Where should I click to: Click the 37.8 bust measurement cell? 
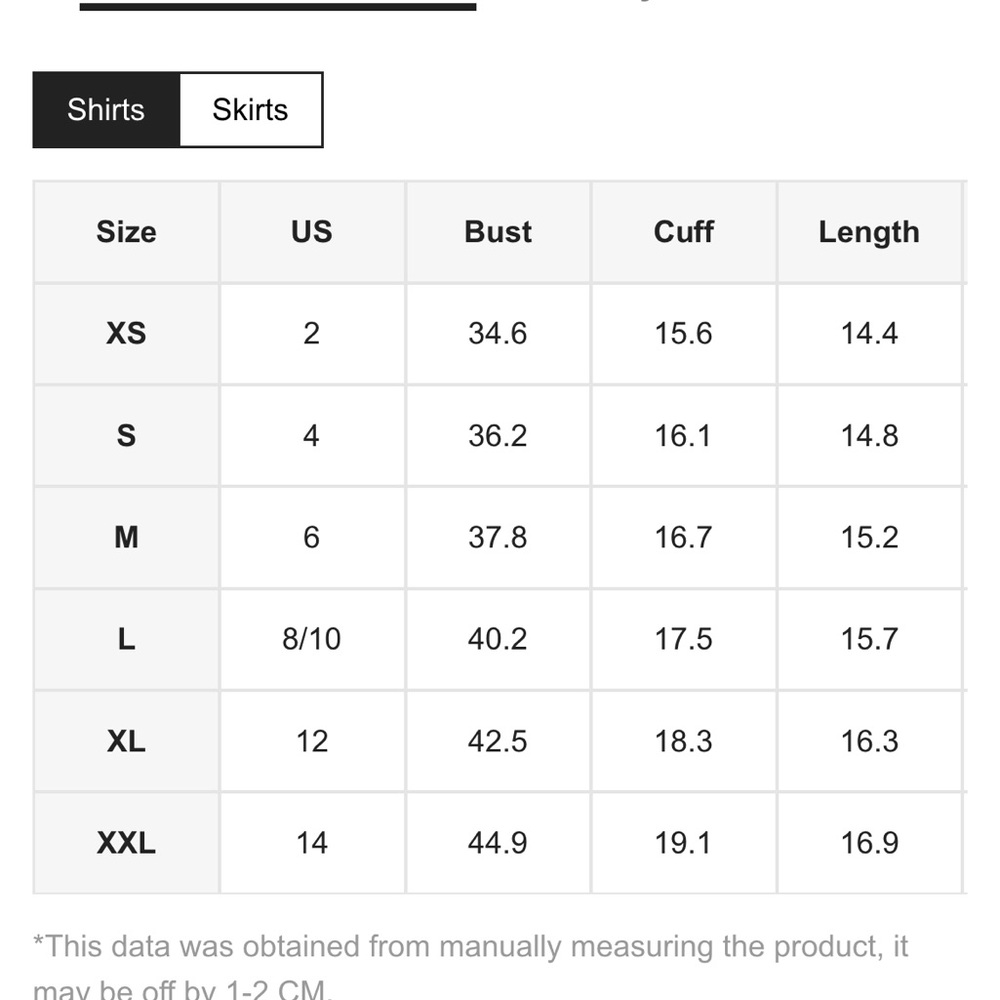pos(498,538)
